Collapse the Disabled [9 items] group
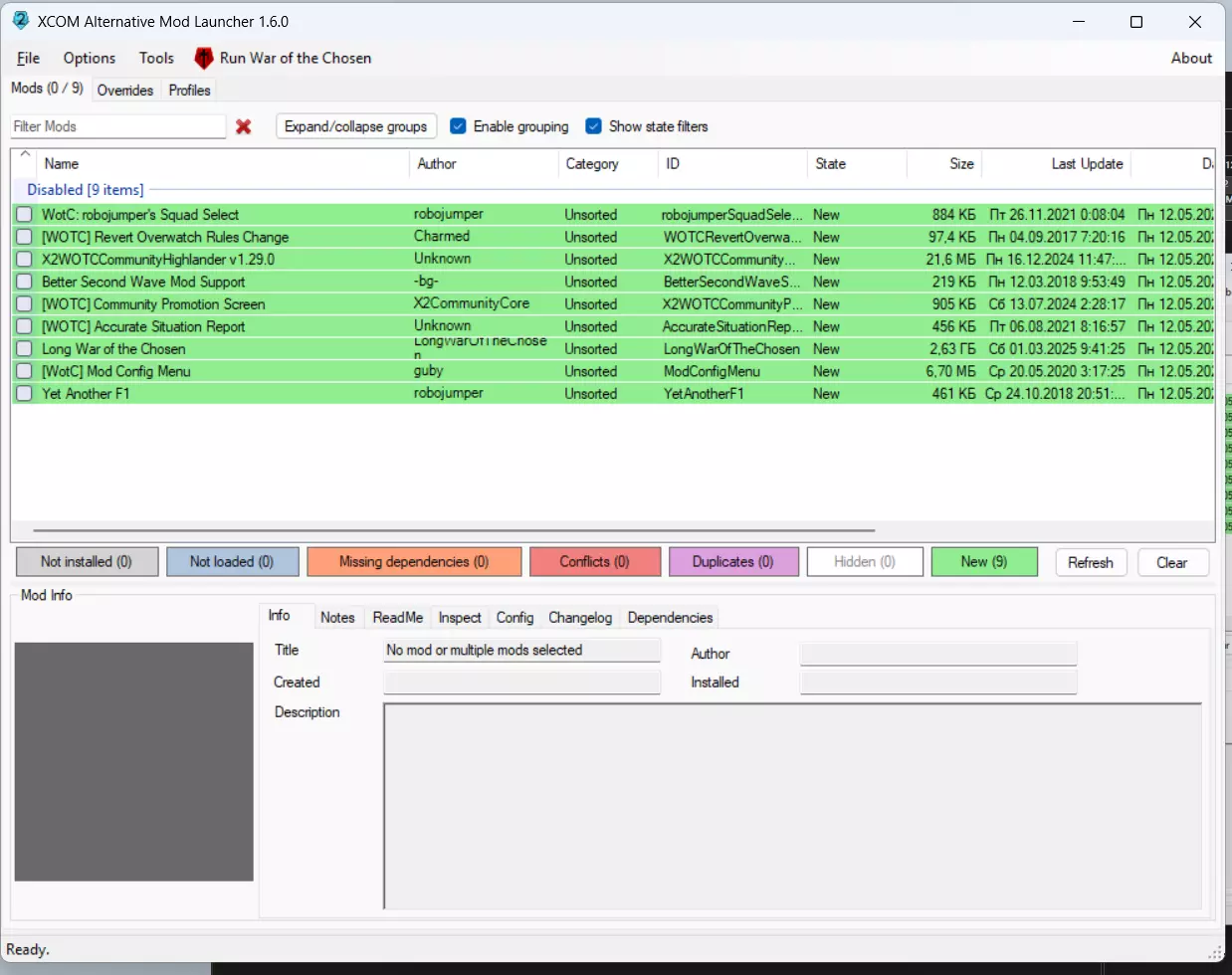This screenshot has height=975, width=1232. pyautogui.click(x=85, y=190)
